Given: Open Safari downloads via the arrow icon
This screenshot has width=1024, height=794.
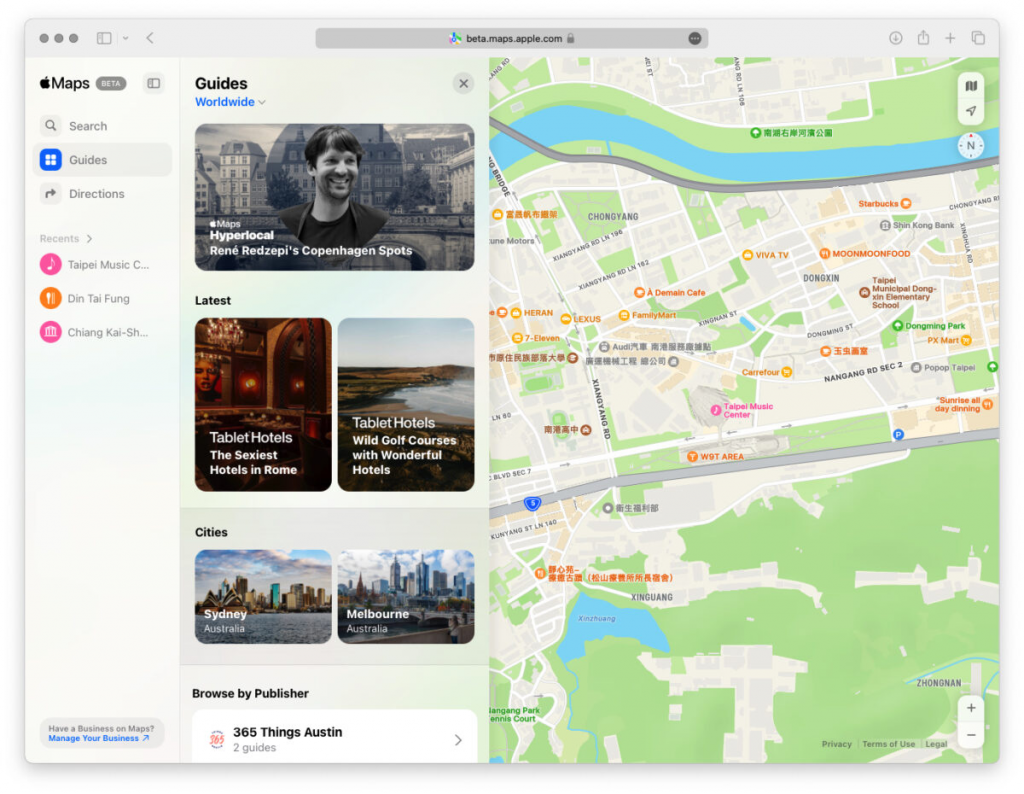Looking at the screenshot, I should point(894,38).
